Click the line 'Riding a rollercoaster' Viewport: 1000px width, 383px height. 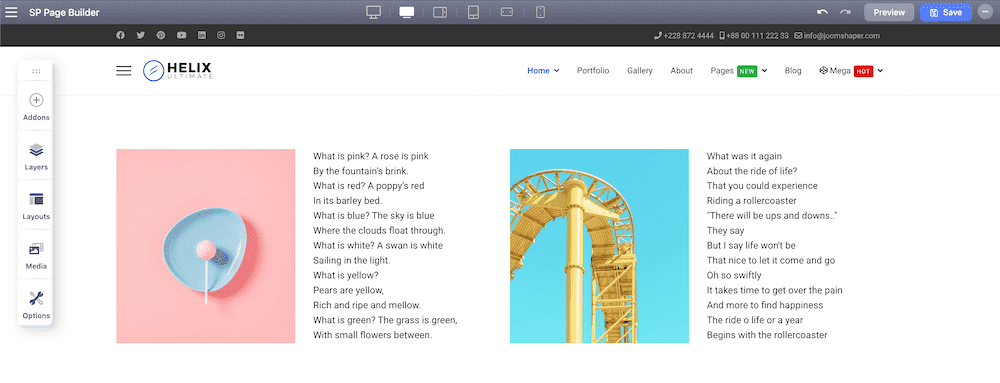click(752, 201)
